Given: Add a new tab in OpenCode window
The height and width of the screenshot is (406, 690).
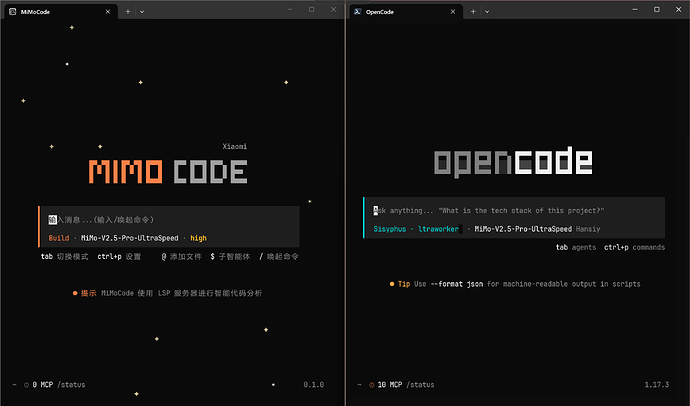Looking at the screenshot, I should (473, 12).
